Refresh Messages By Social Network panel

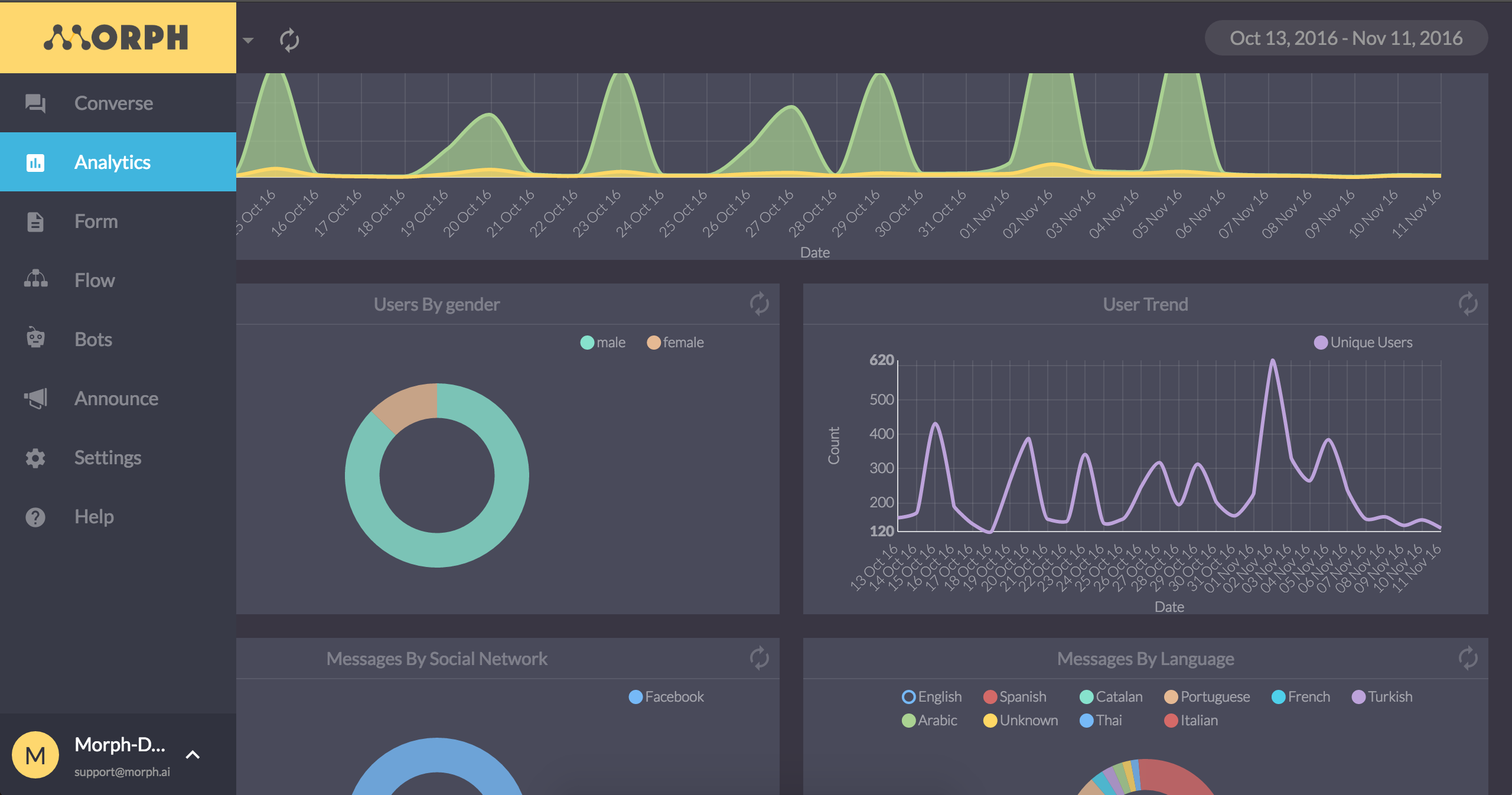(x=759, y=659)
